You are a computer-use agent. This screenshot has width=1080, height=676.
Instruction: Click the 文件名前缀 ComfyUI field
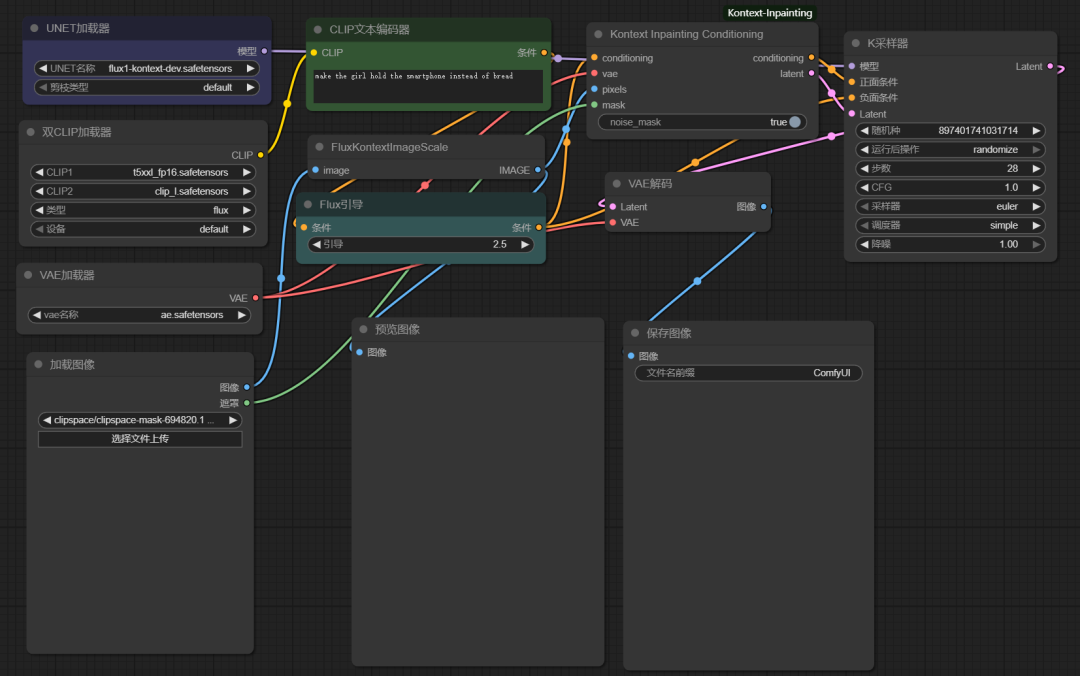[x=748, y=373]
